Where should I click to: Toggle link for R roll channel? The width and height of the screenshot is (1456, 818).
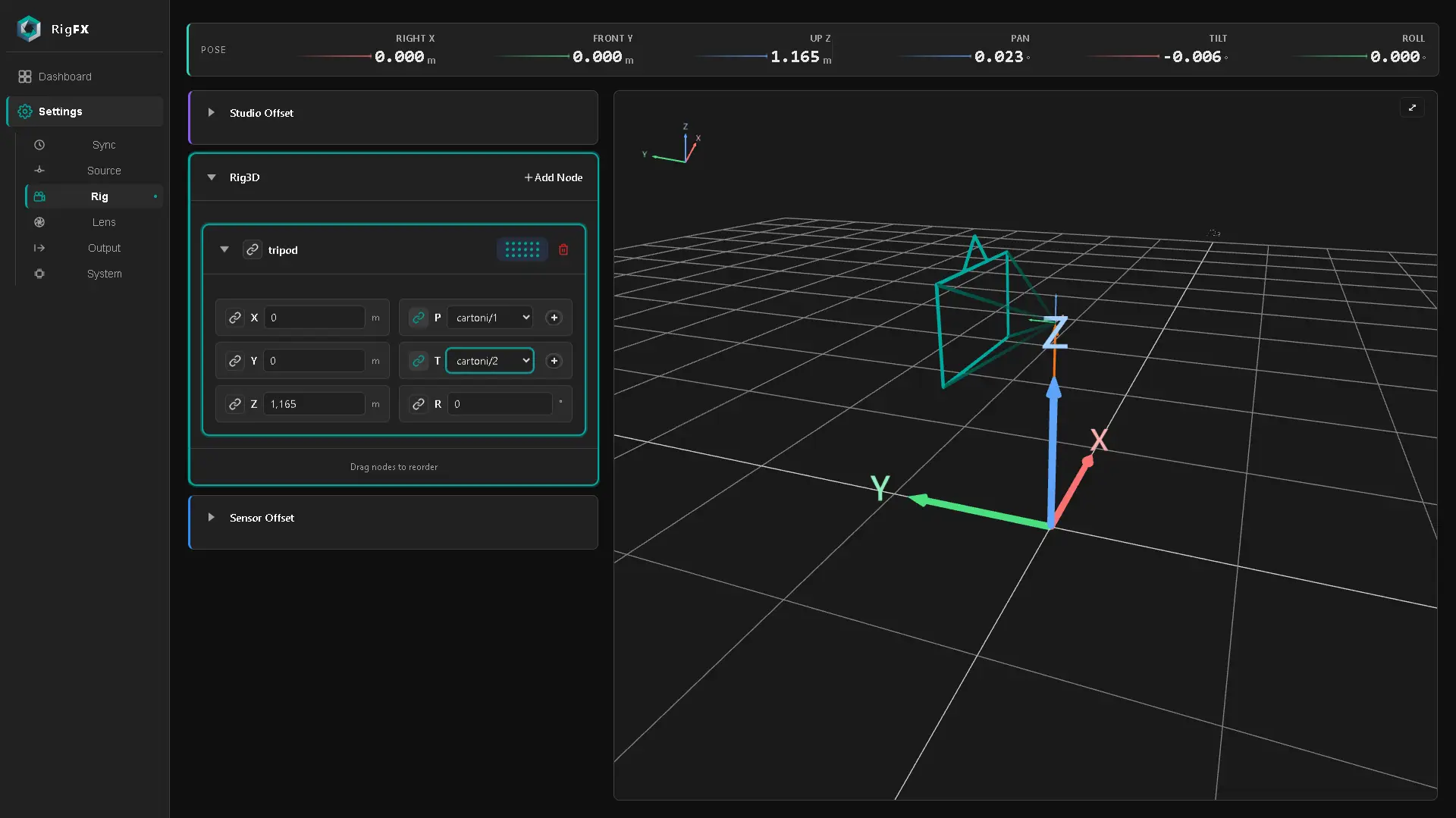pyautogui.click(x=419, y=404)
